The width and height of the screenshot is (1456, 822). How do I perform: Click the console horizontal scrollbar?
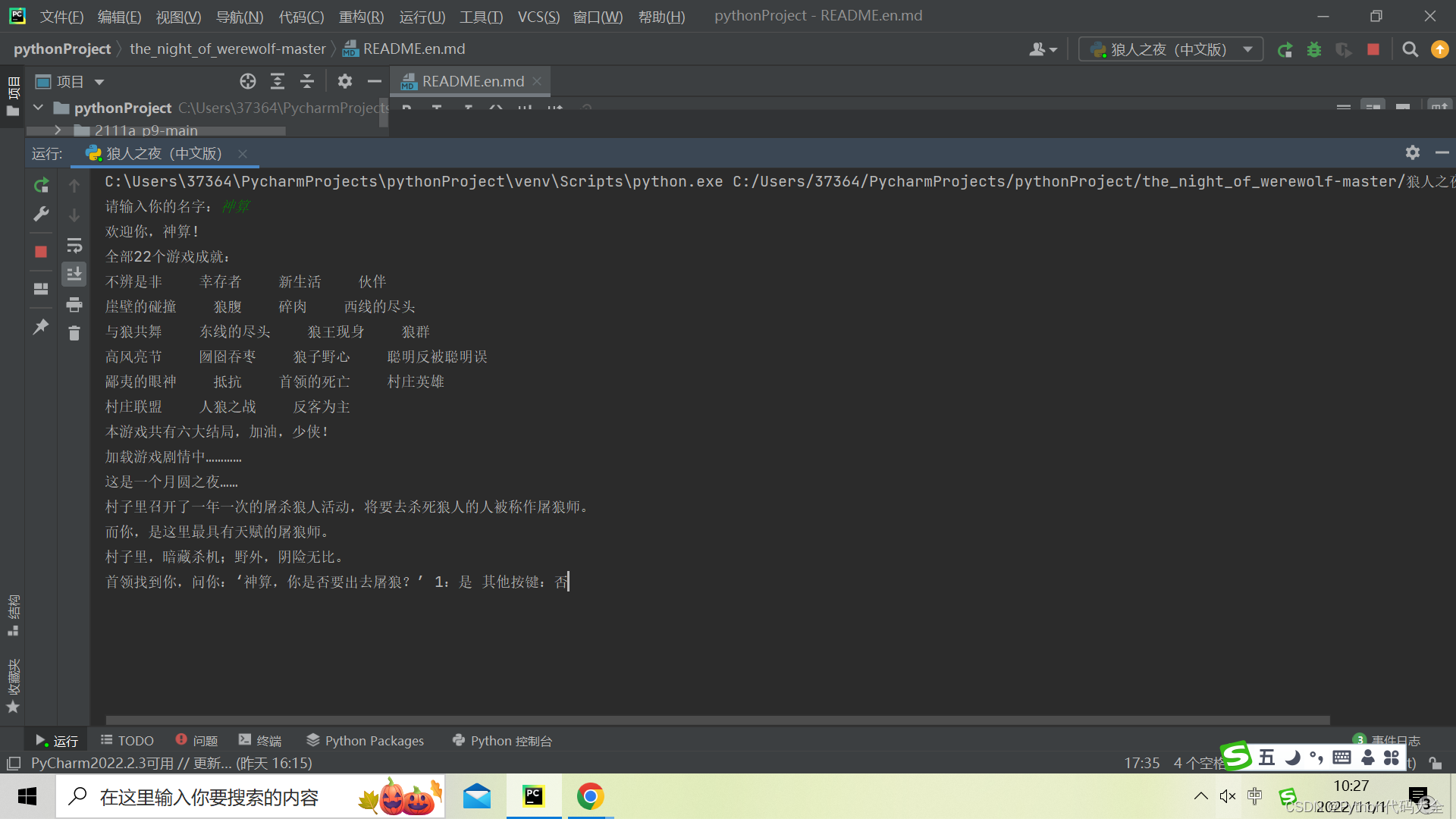(x=717, y=720)
